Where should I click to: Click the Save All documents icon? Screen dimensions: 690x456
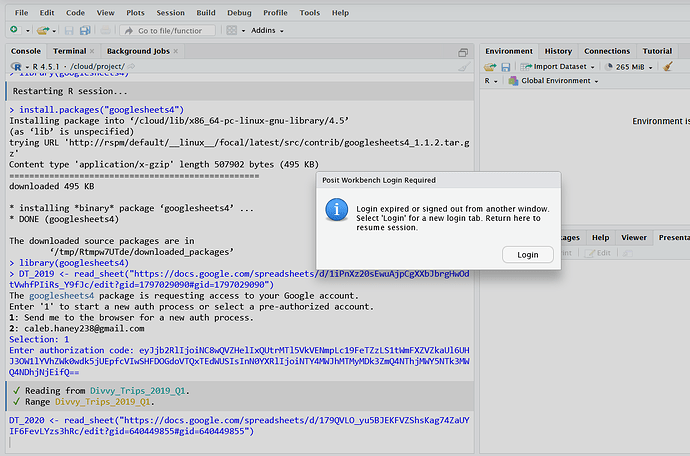coord(83,31)
